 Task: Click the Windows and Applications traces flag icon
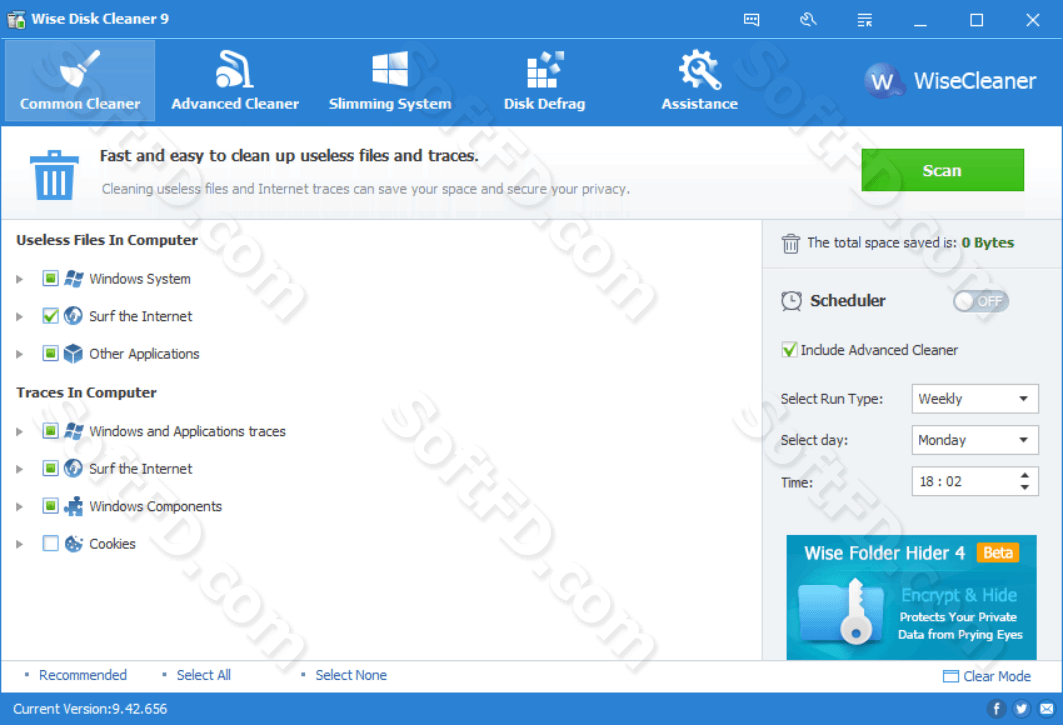point(73,431)
